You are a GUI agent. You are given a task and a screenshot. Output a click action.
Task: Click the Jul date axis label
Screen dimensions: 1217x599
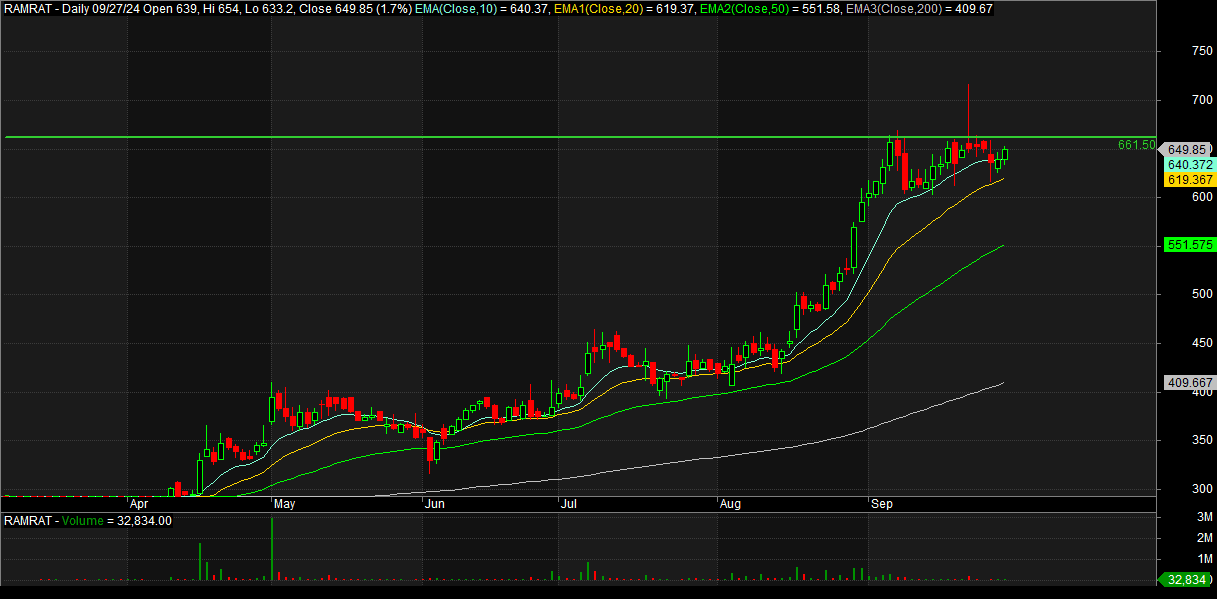pos(571,504)
